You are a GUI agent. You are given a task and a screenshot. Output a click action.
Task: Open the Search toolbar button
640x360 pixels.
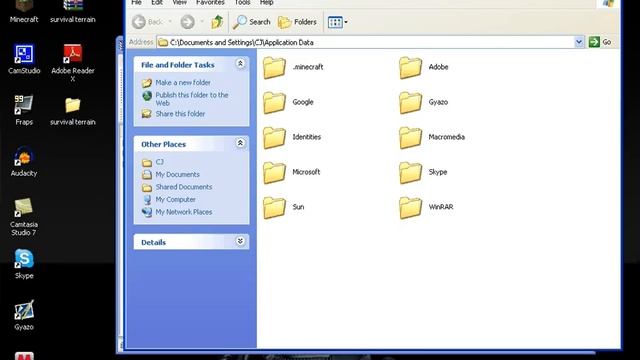click(251, 22)
